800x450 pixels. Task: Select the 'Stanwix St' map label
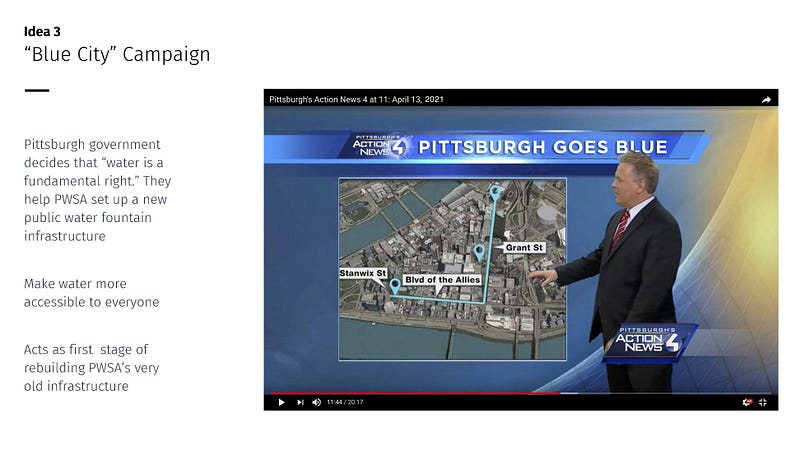363,273
